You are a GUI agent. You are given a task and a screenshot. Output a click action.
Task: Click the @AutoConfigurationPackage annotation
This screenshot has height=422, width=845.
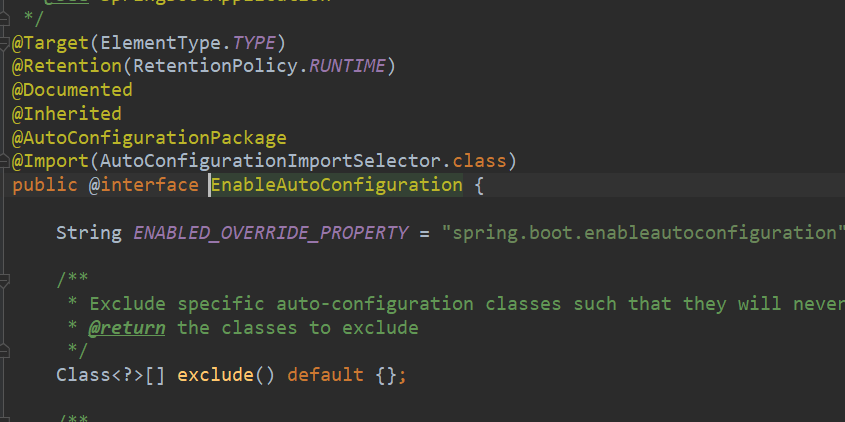(149, 137)
